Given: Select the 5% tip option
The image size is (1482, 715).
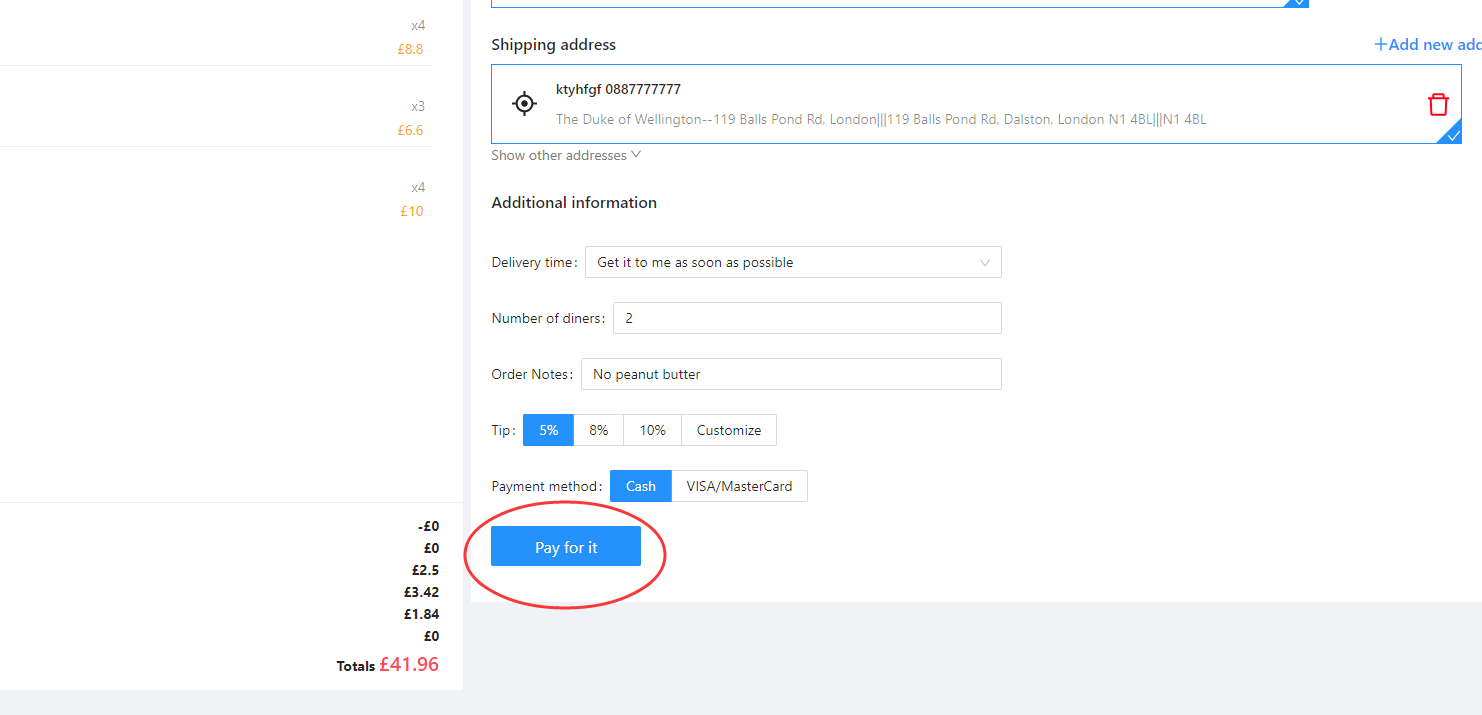Looking at the screenshot, I should pos(548,430).
